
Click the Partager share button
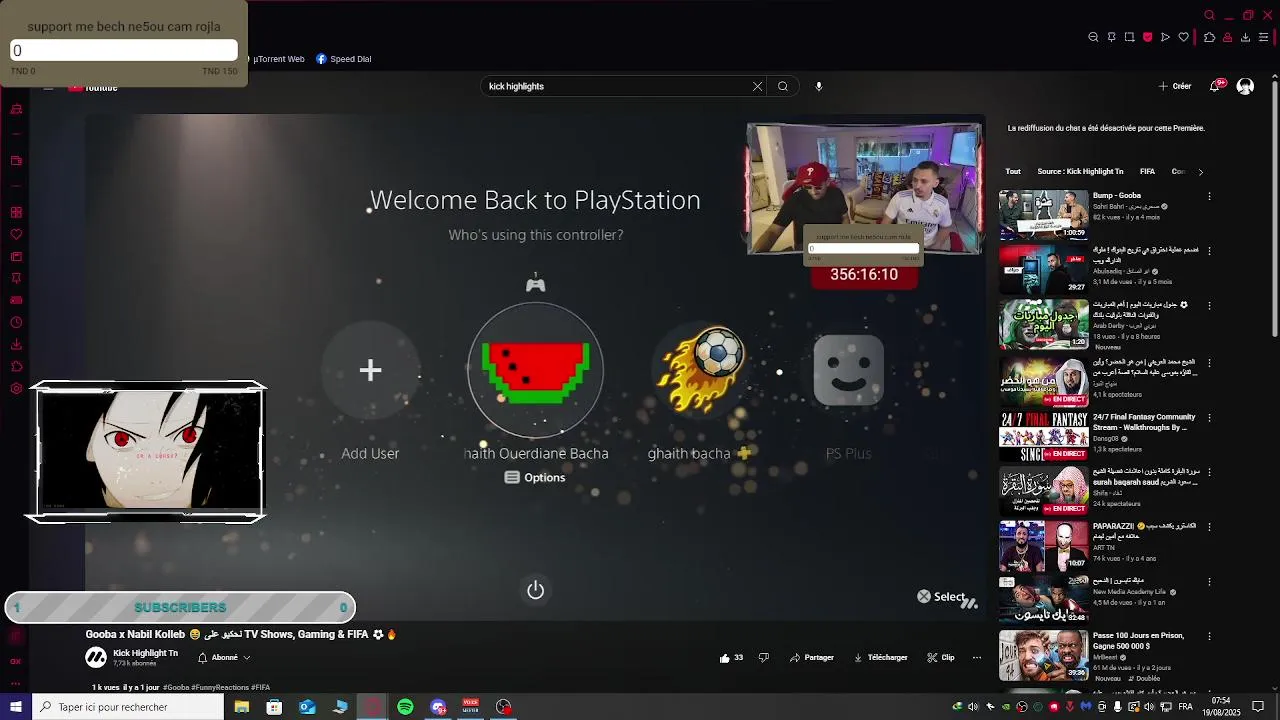[812, 658]
